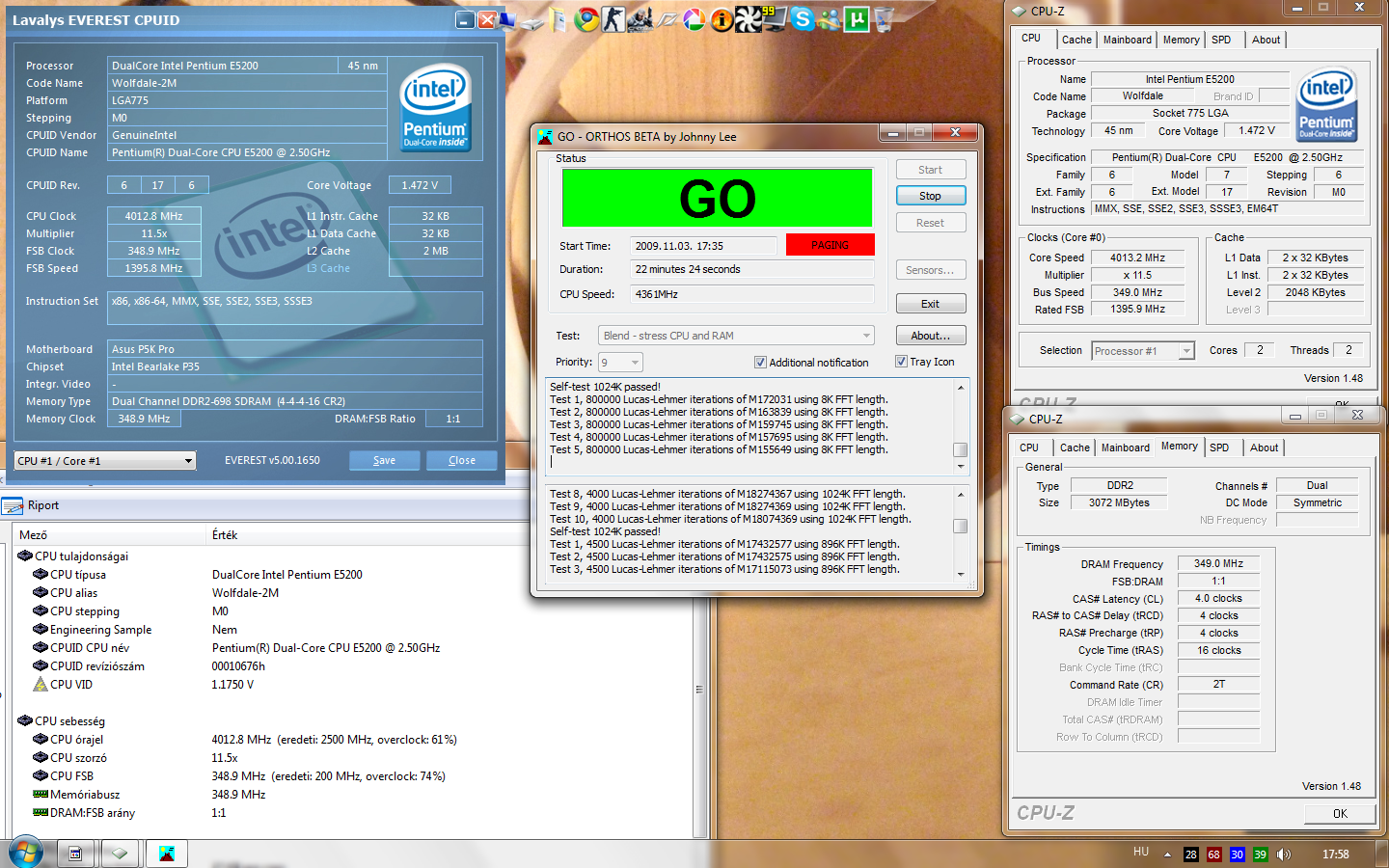Click the Exit button in ORTHOS

coord(931,304)
